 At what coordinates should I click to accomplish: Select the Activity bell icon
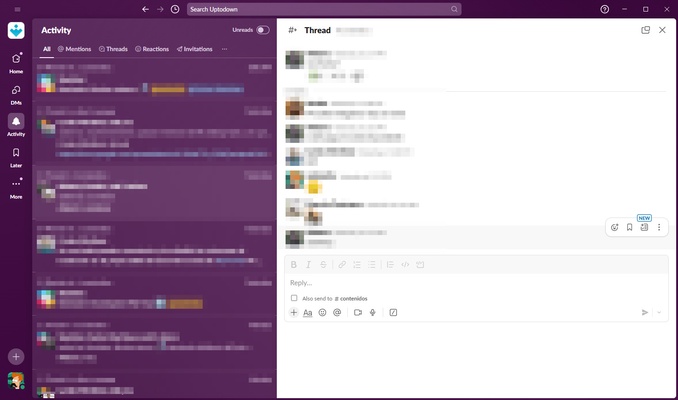tap(16, 122)
